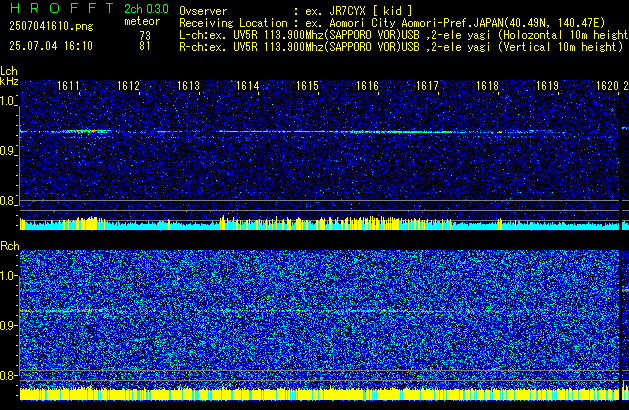Viewport: 629px width, 410px height.
Task: Click the Rch channel label
Action: (10, 246)
